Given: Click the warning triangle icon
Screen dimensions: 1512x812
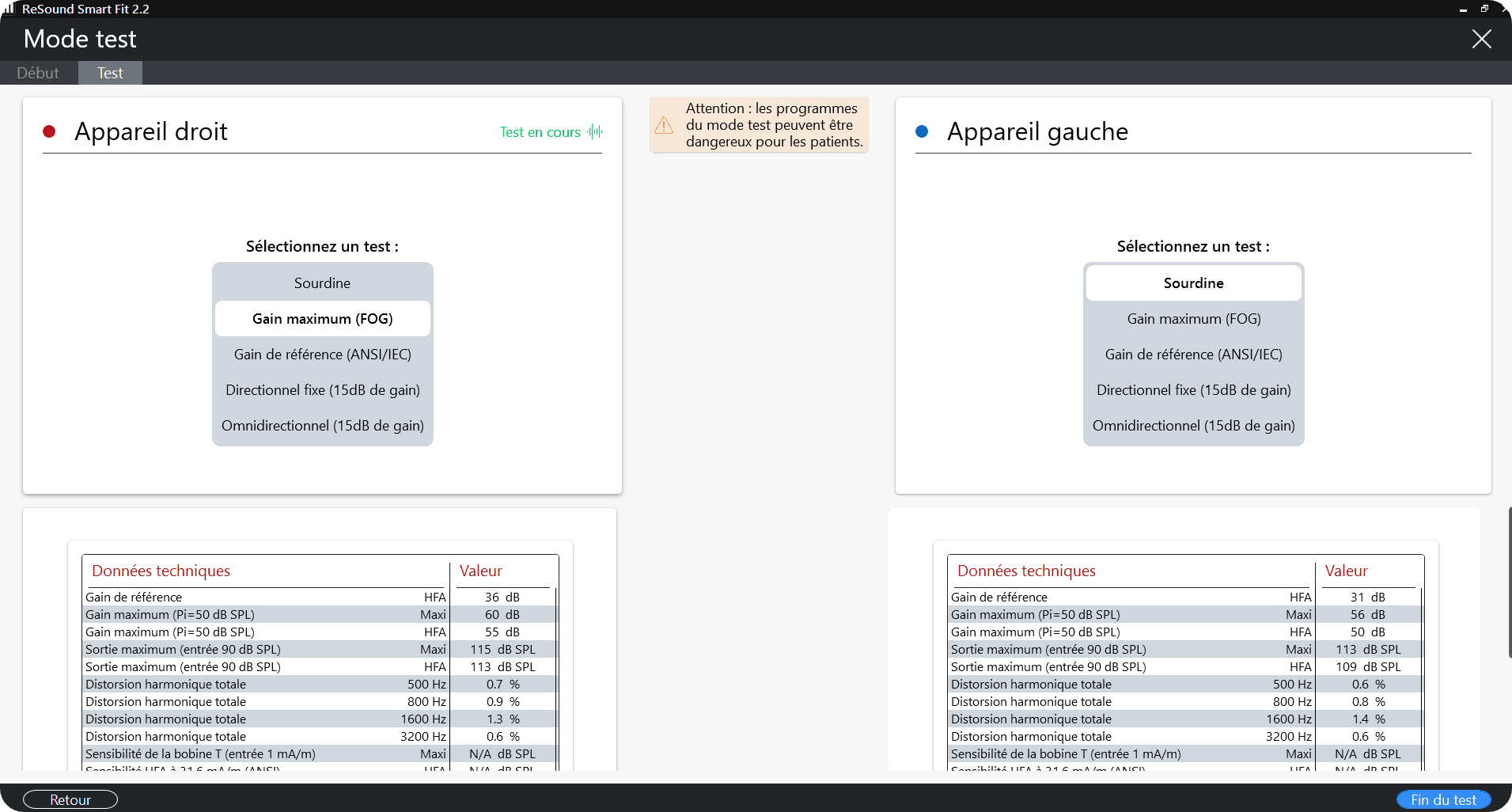Looking at the screenshot, I should tap(664, 125).
